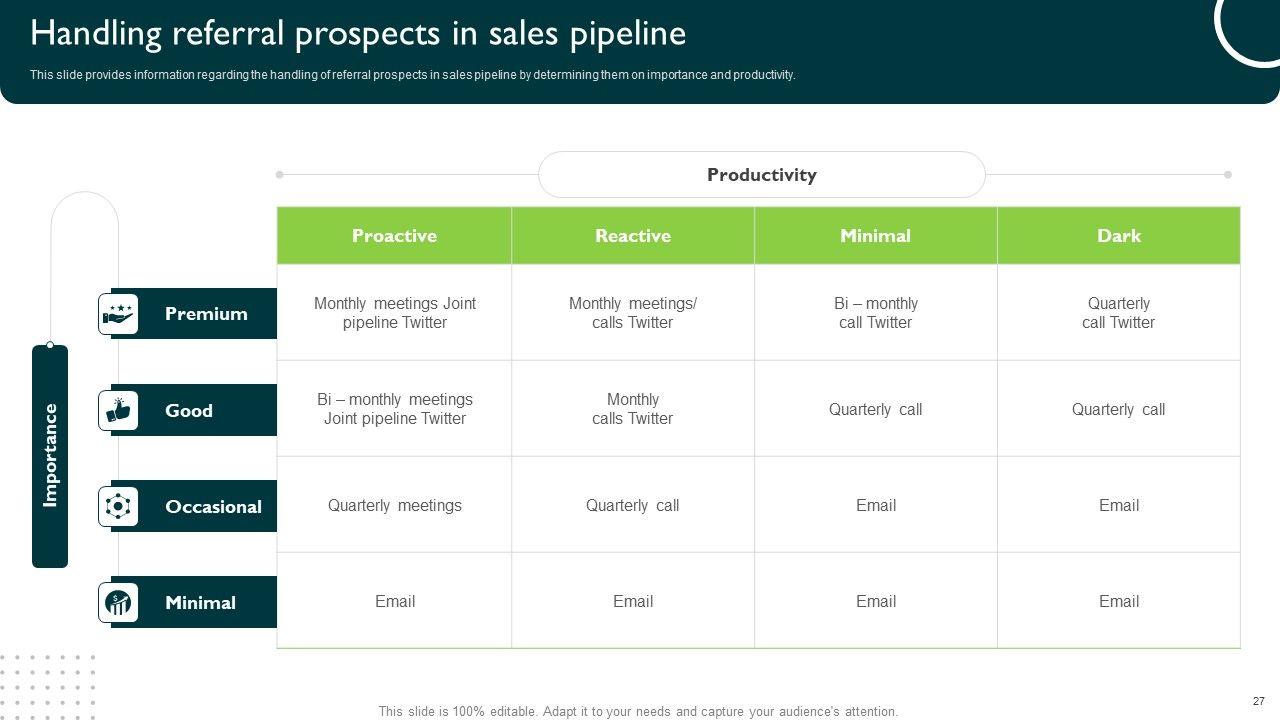The image size is (1280, 720).
Task: Click the "Quarterly meetings" cell
Action: 394,505
